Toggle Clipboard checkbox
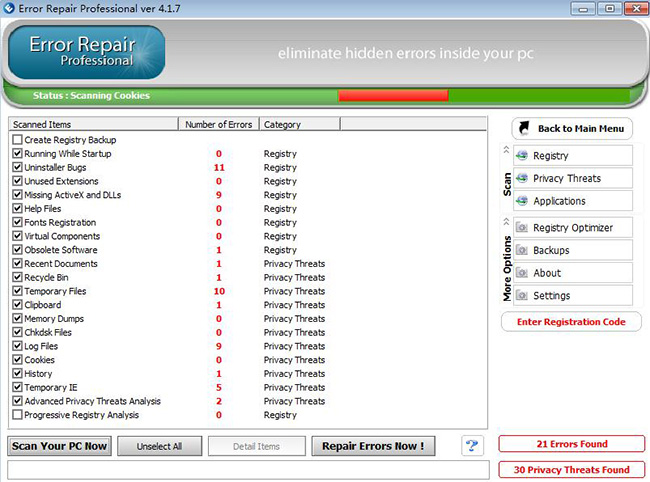Screen dimensions: 650x482 tap(17, 305)
